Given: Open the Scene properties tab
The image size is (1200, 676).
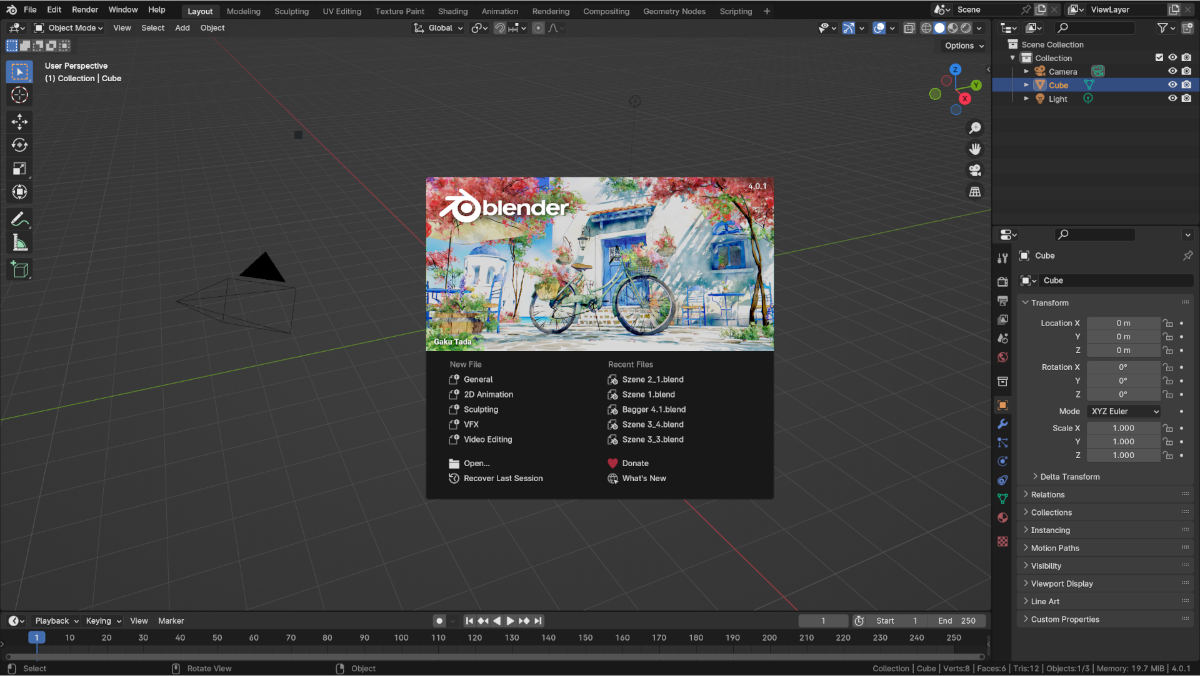Looking at the screenshot, I should pyautogui.click(x=1002, y=339).
